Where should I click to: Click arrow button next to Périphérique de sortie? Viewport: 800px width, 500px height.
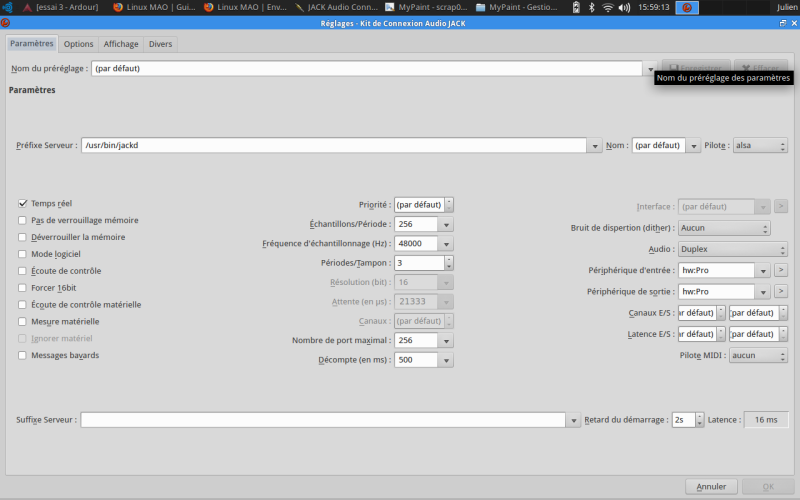[x=780, y=291]
